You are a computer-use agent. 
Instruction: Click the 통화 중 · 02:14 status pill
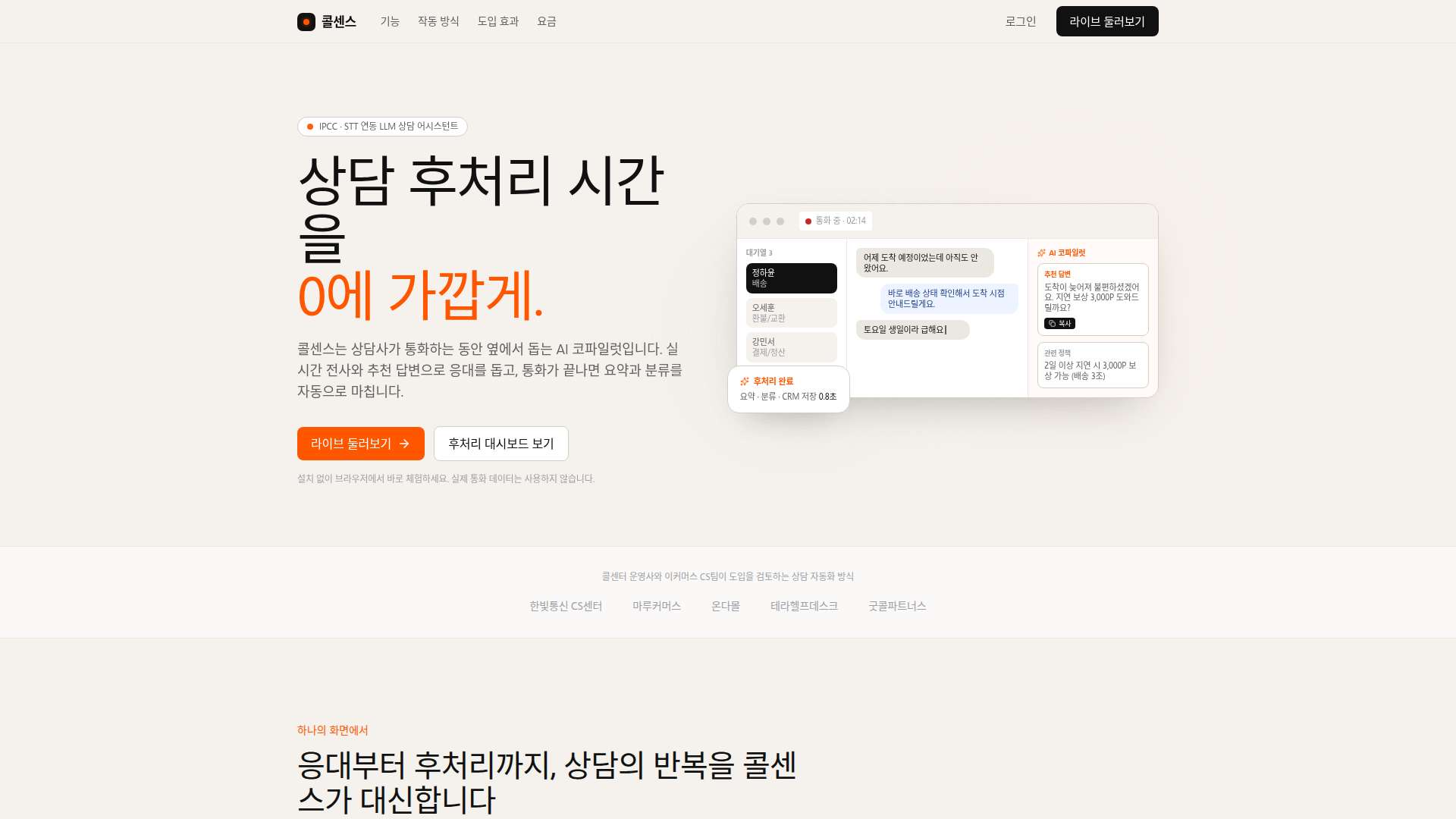pyautogui.click(x=836, y=221)
